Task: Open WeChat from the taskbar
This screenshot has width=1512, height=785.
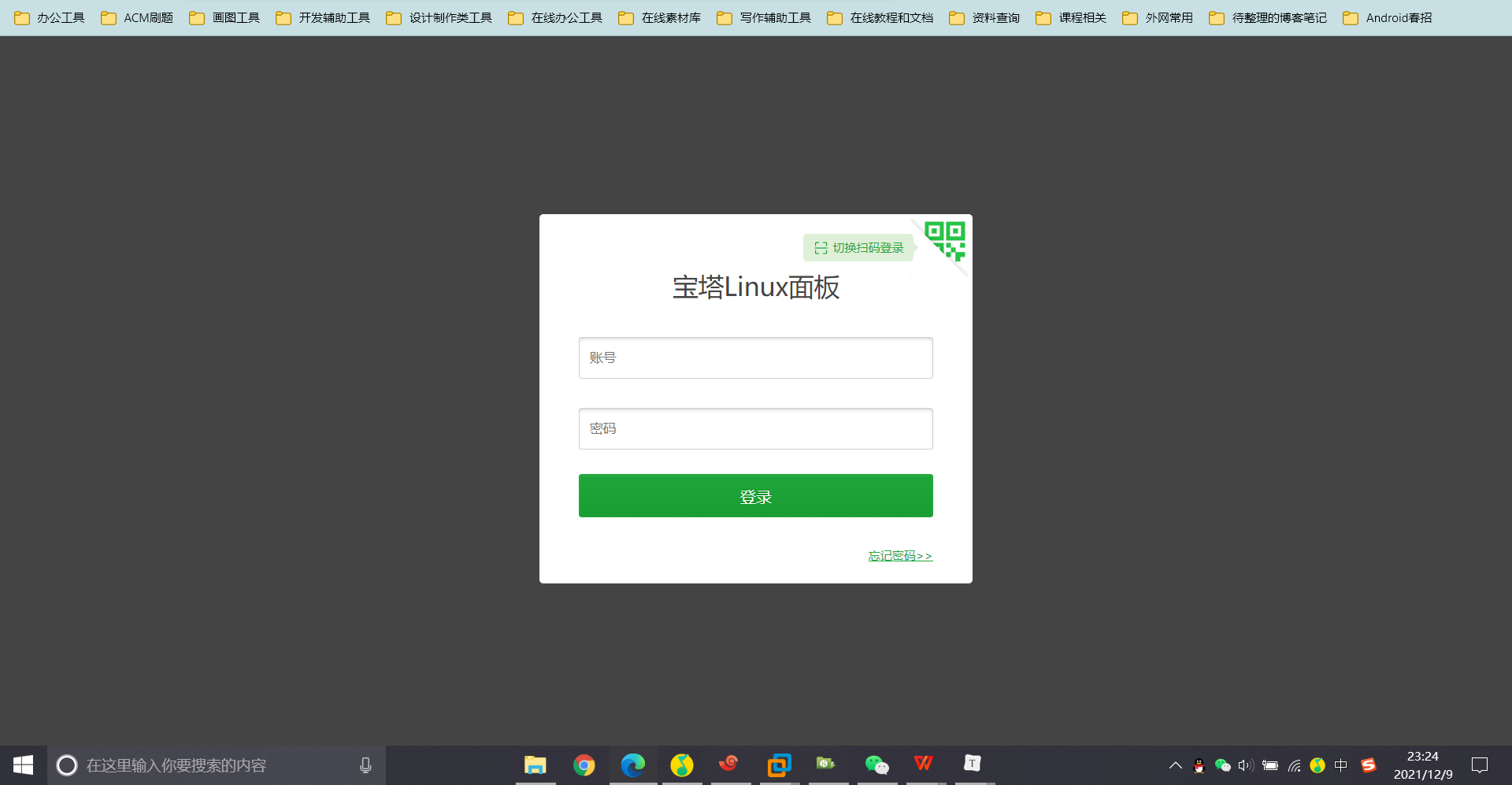Action: coord(876,765)
